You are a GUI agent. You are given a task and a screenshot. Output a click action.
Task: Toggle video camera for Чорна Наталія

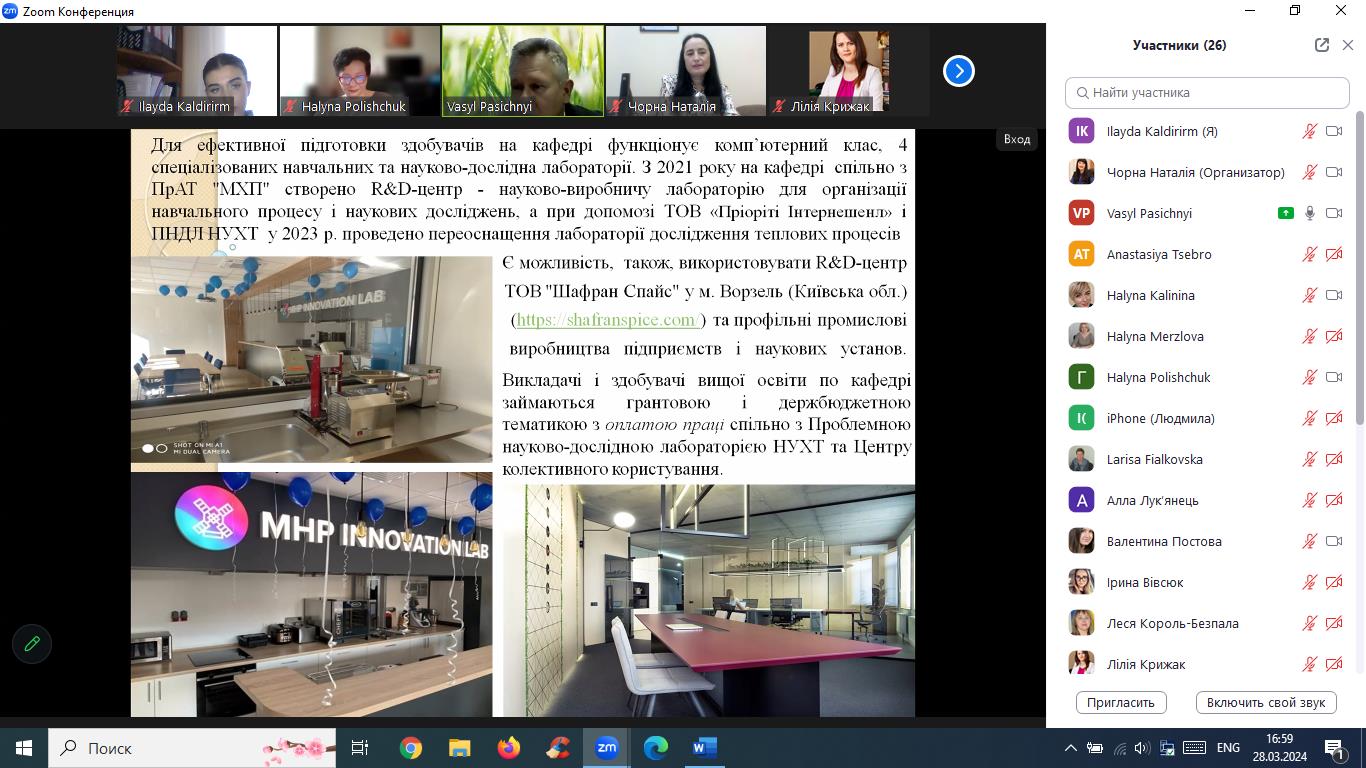coord(1333,172)
